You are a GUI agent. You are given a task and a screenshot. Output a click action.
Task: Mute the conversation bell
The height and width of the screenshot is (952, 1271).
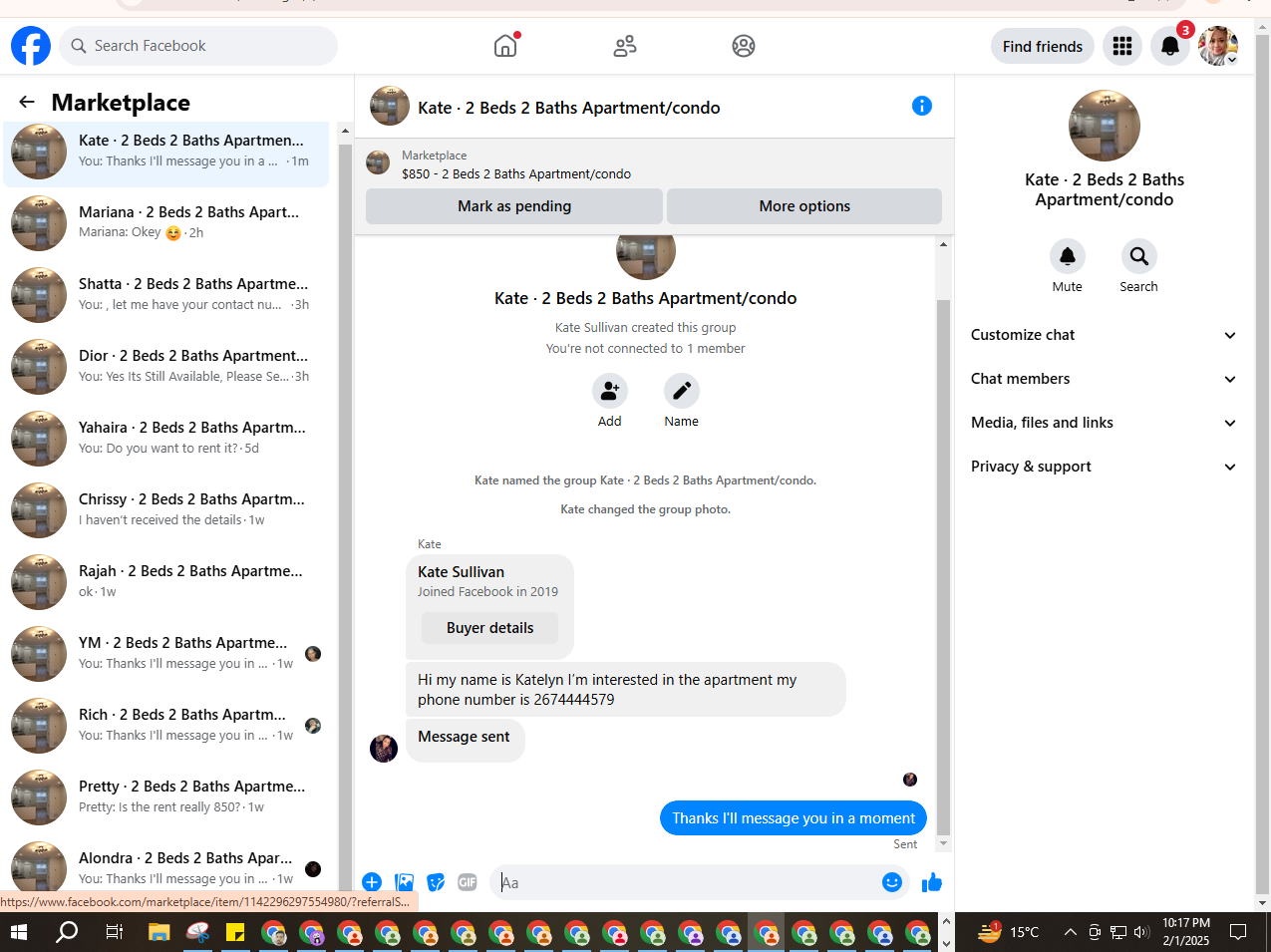1068,256
